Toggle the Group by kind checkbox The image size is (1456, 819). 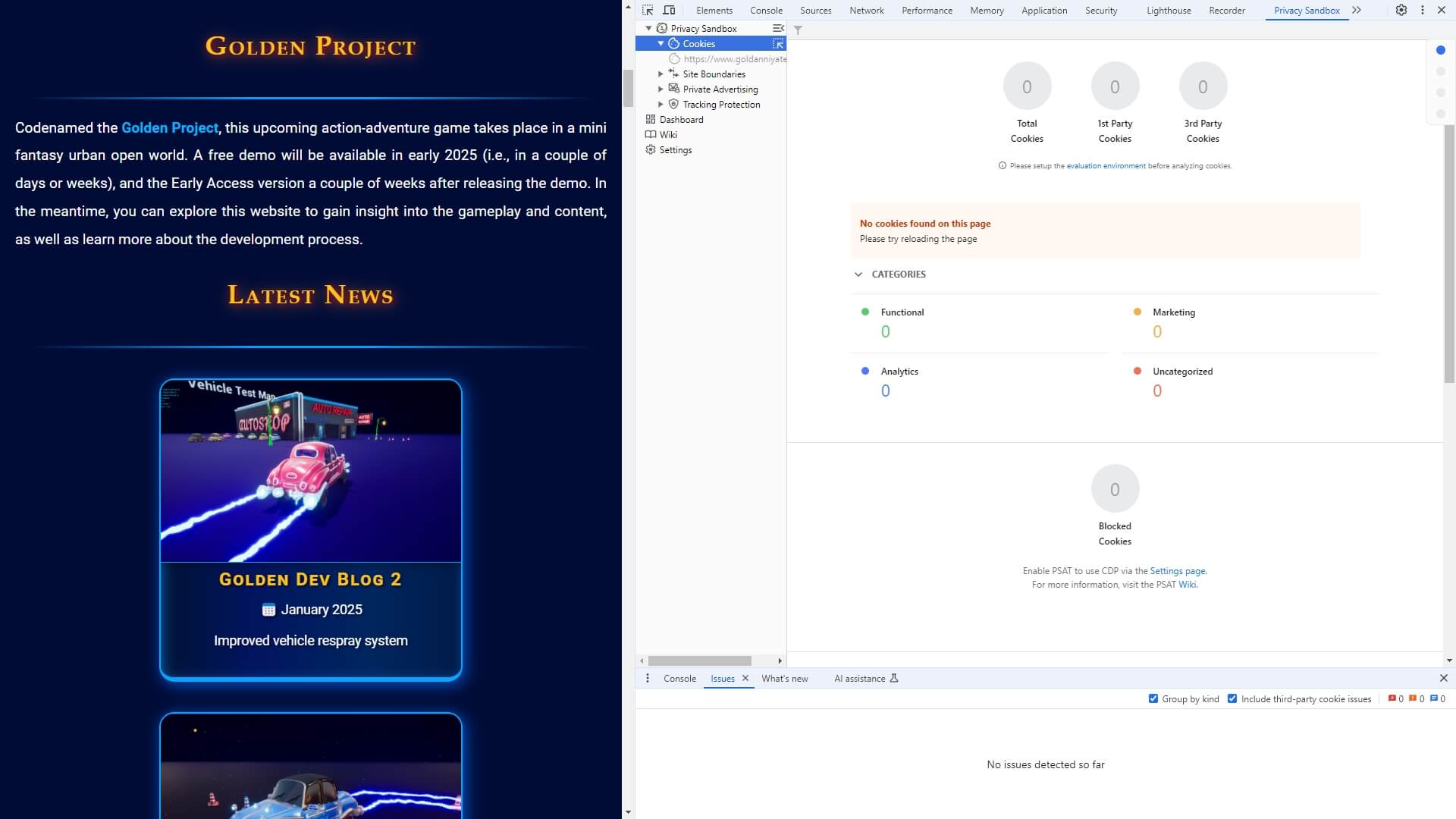[x=1153, y=698]
